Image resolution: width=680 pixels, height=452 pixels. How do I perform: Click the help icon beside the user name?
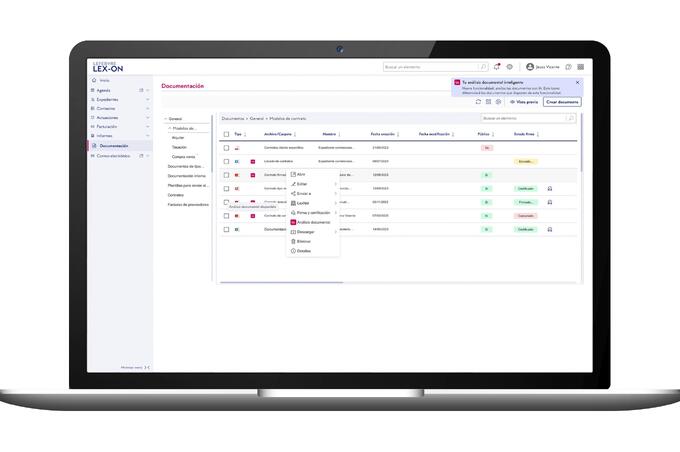pyautogui.click(x=569, y=67)
